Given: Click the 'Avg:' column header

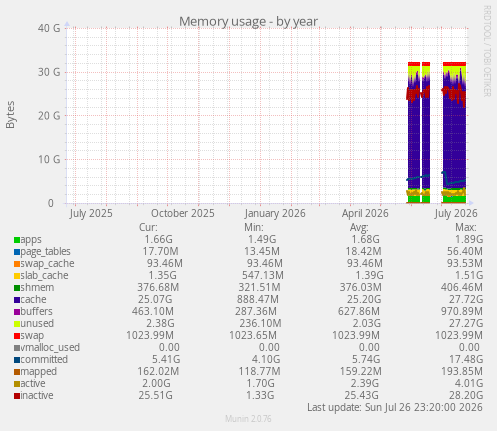Looking at the screenshot, I should point(359,228).
